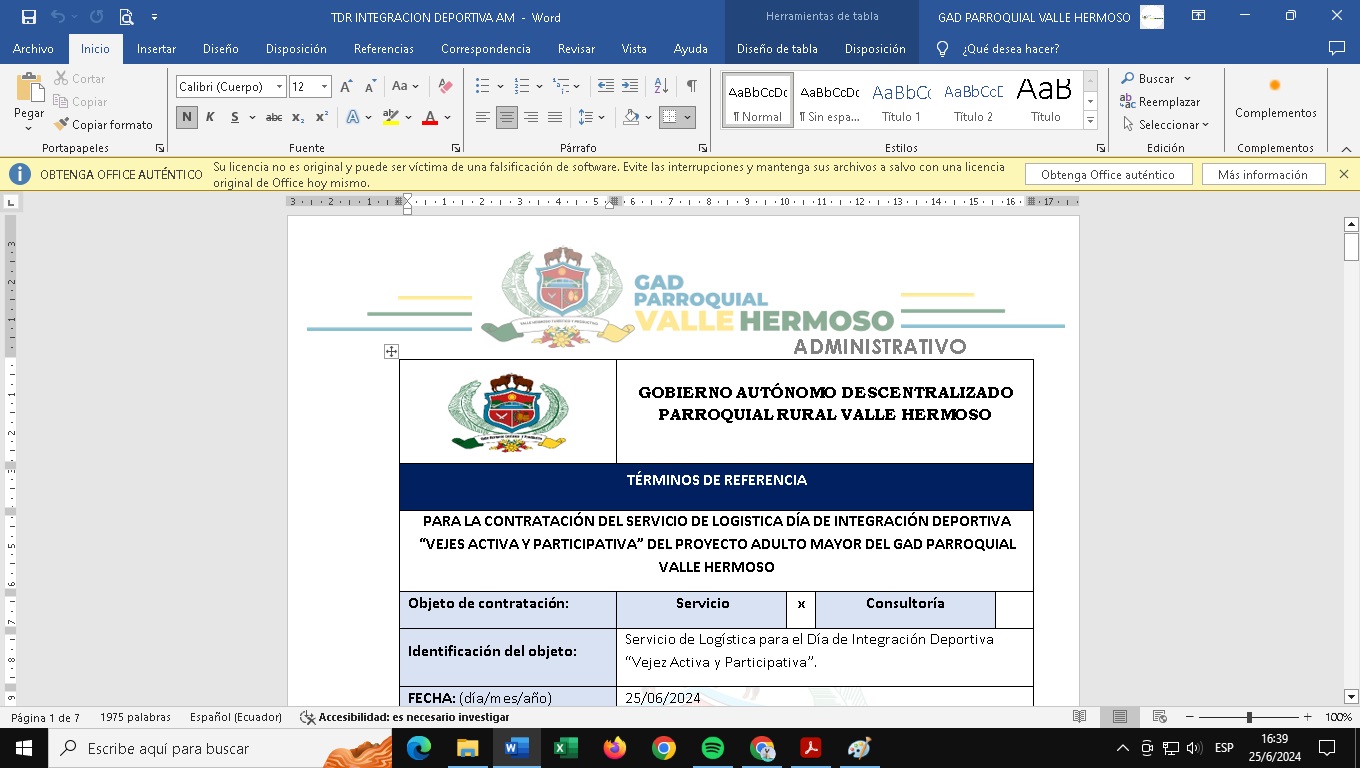Viewport: 1360px width, 768px height.
Task: Expand the font size dropdown
Action: (x=324, y=87)
